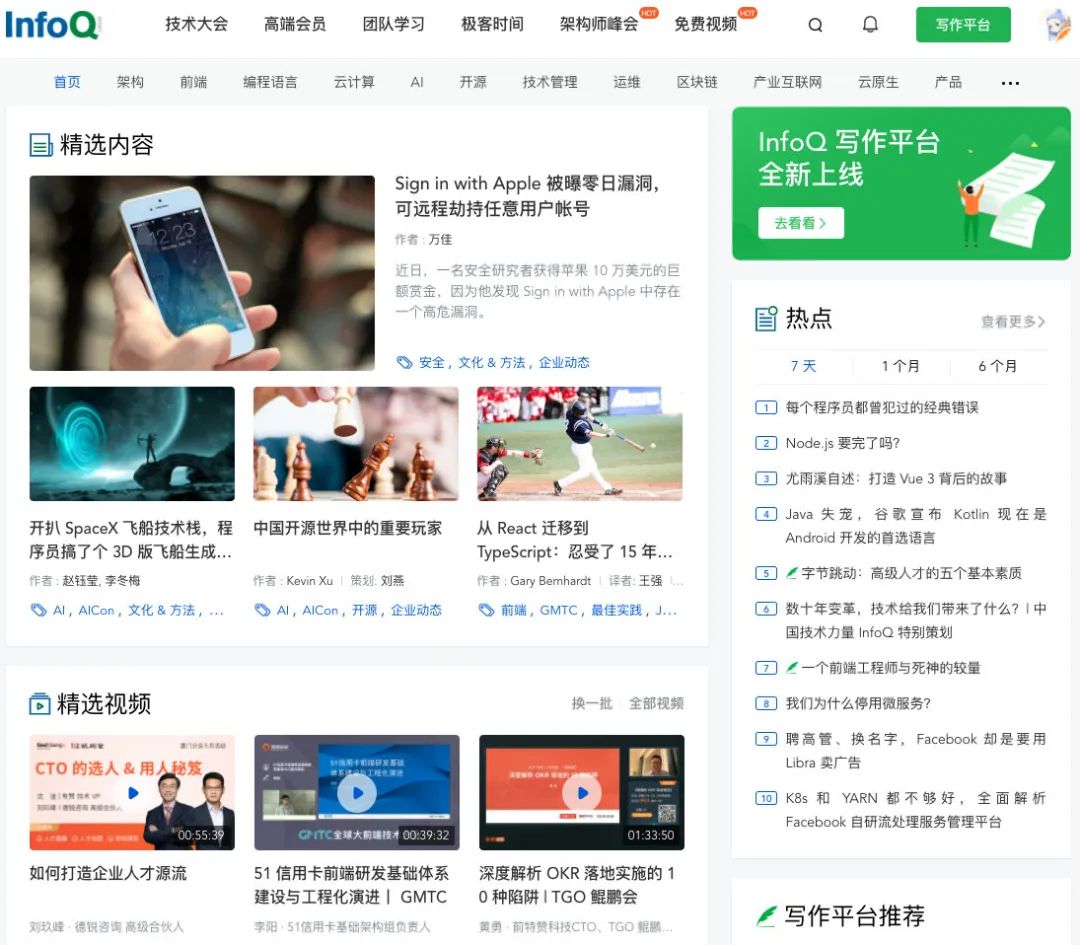Click rank 10 badge beside K8s item
The height and width of the screenshot is (945, 1080).
[766, 798]
